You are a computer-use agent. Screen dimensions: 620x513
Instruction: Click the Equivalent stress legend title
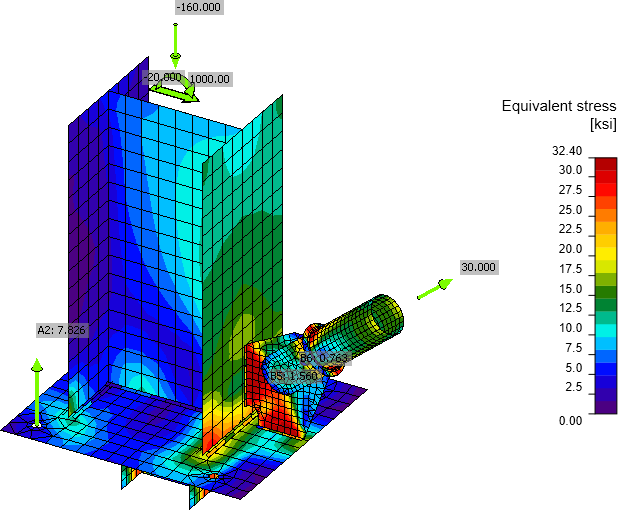559,106
